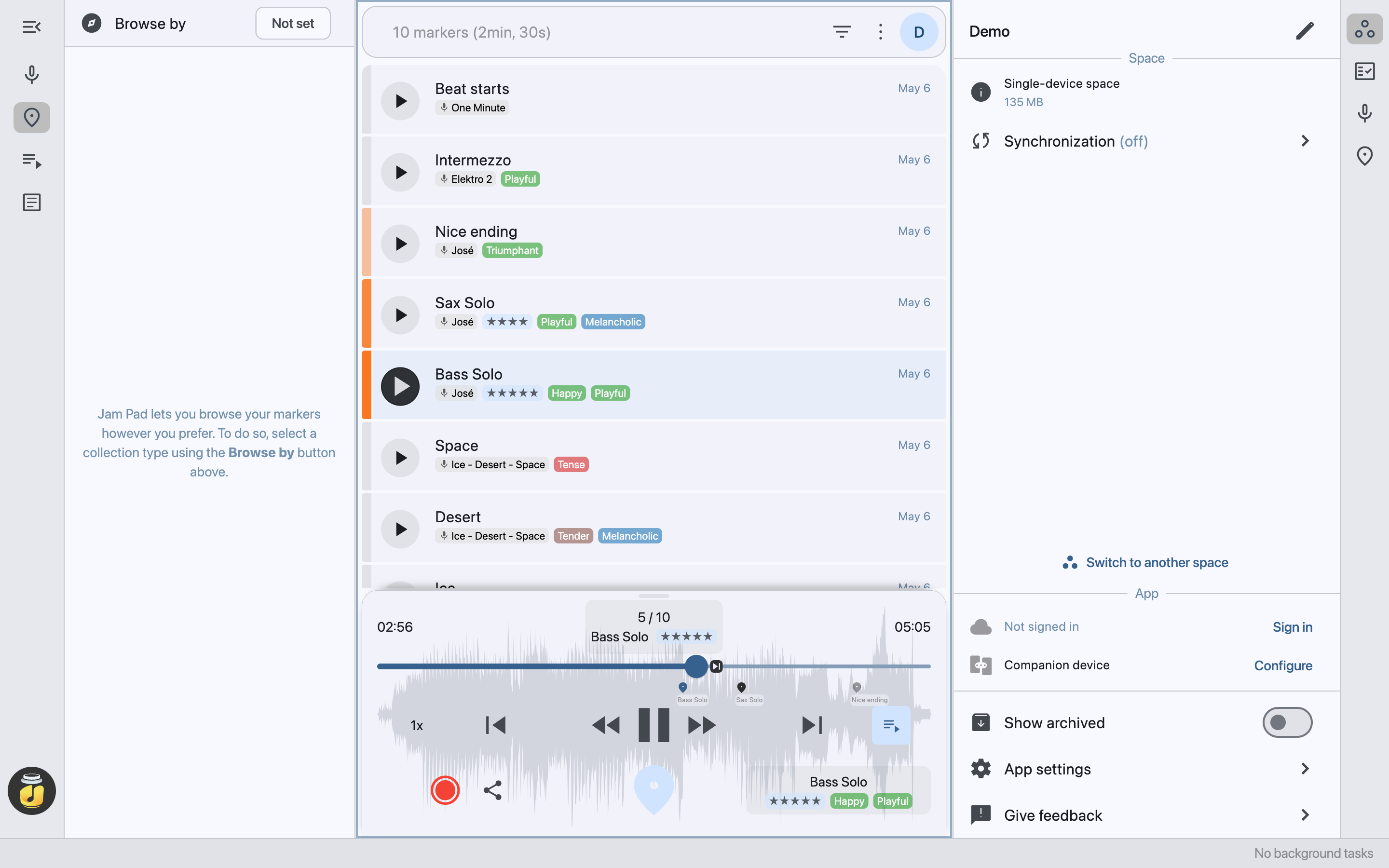Click the Single-device space info icon
The width and height of the screenshot is (1389, 868).
point(980,92)
